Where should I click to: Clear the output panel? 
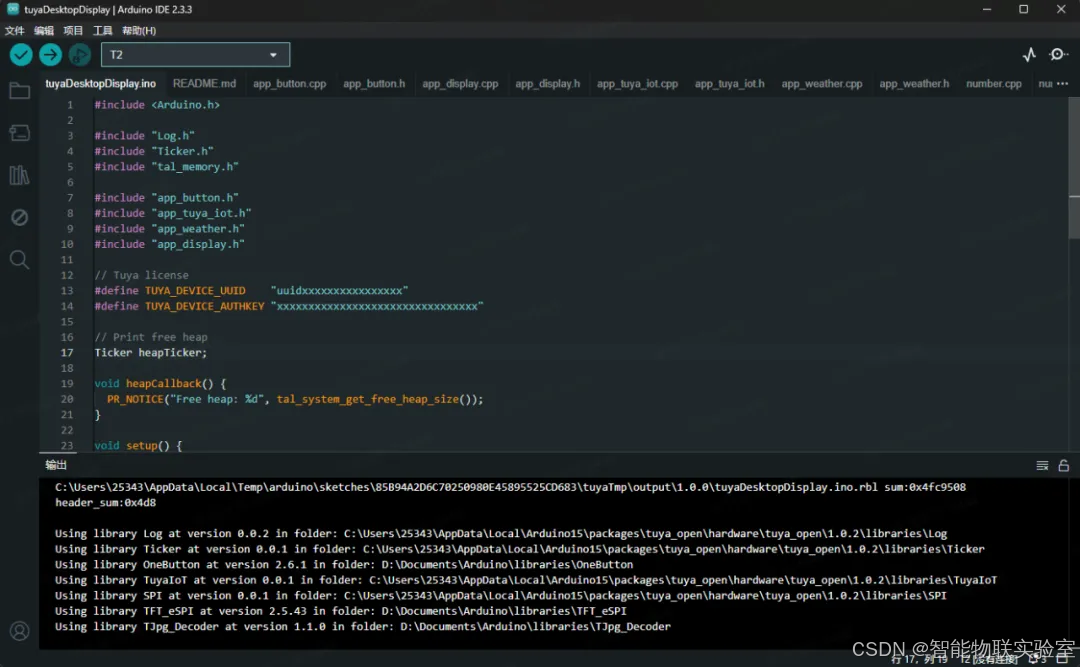1042,466
